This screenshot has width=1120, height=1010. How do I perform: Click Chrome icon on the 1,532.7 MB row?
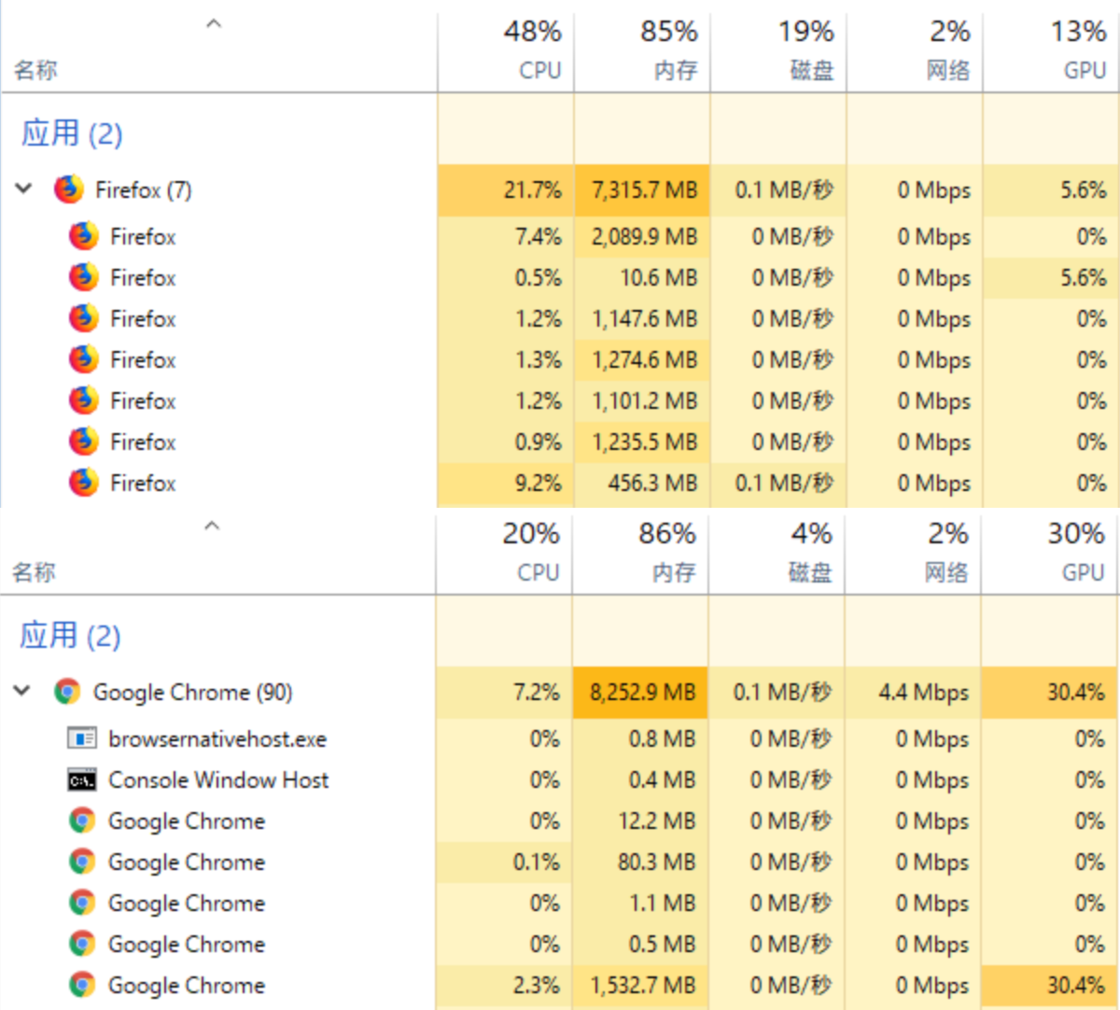point(82,985)
